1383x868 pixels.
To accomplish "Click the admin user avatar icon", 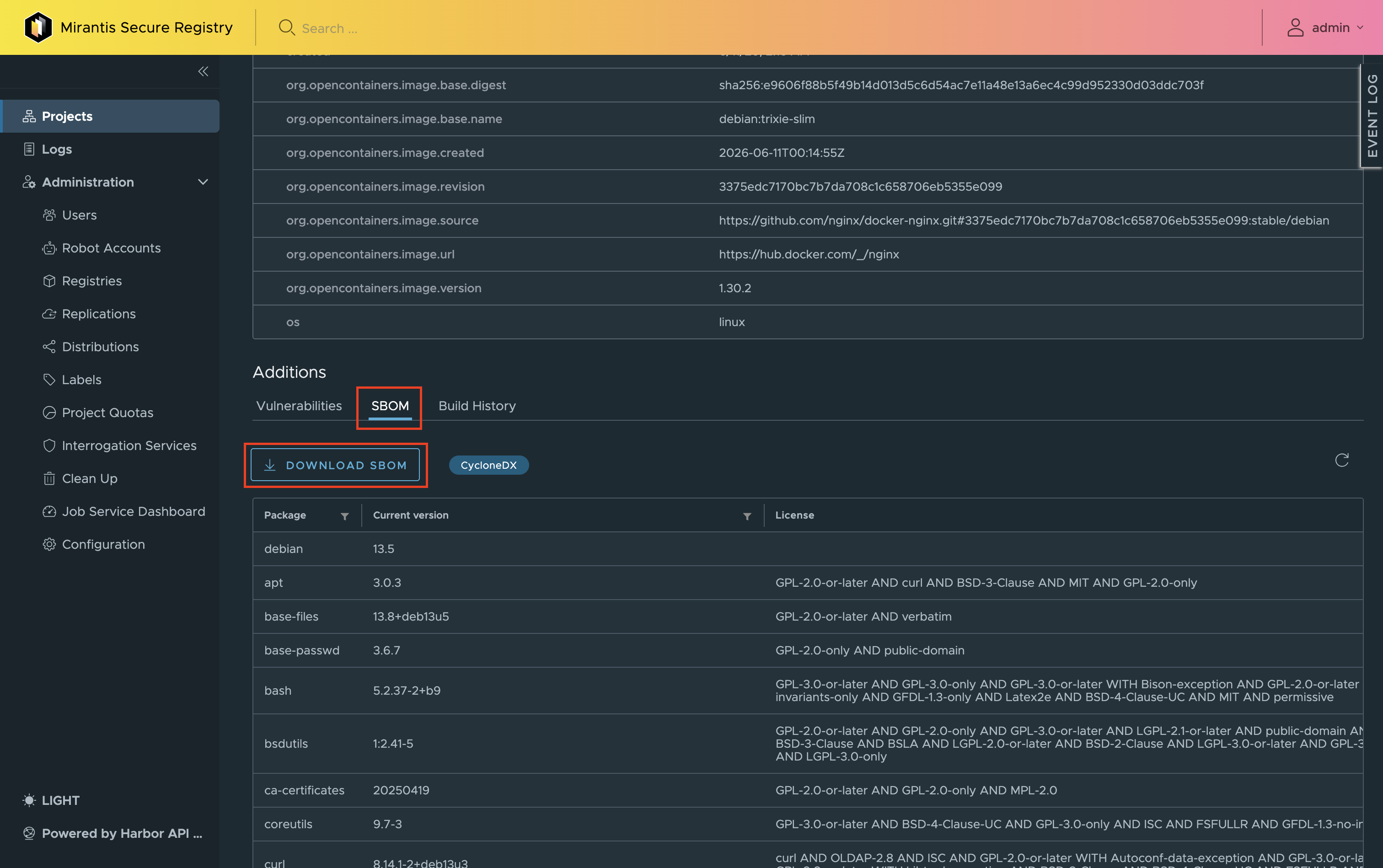I will (x=1295, y=27).
